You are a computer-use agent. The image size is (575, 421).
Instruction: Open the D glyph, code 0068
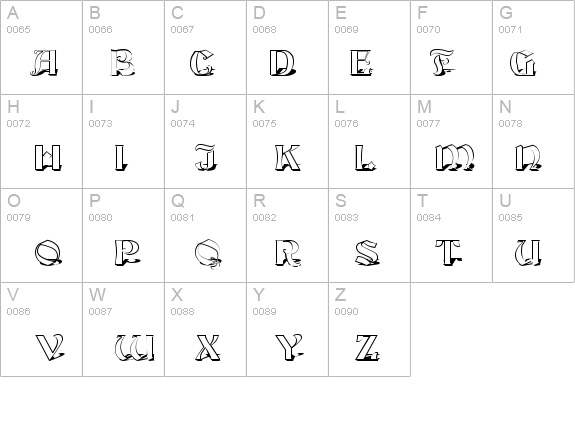tap(288, 47)
